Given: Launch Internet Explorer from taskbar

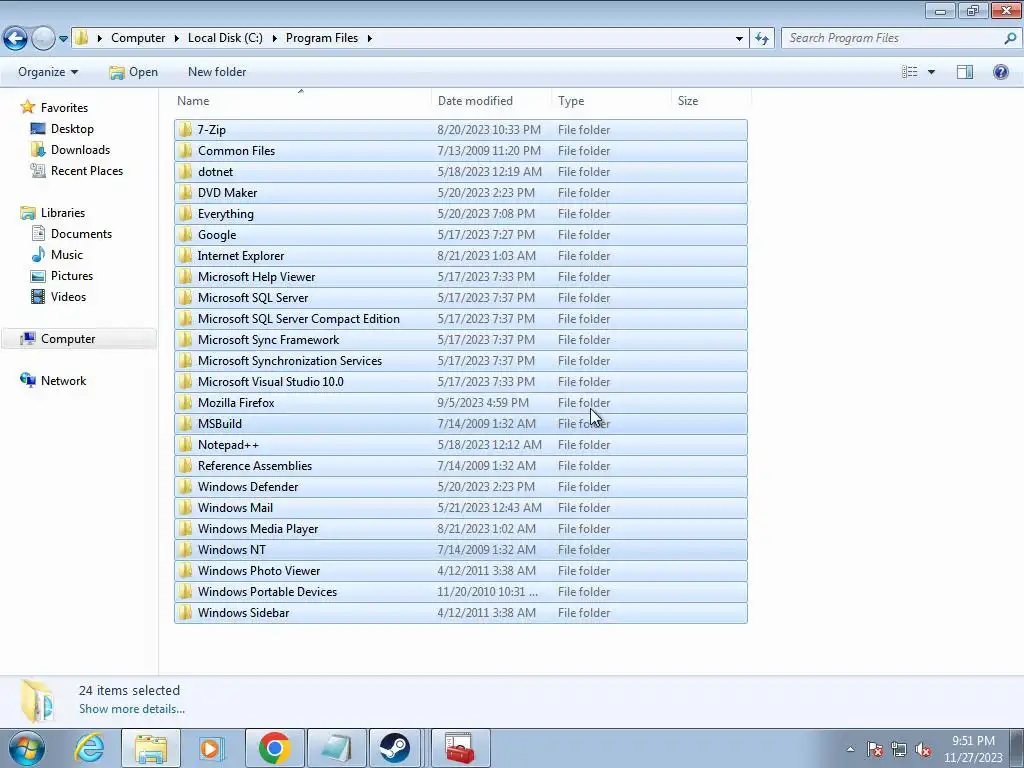Looking at the screenshot, I should click(x=89, y=748).
